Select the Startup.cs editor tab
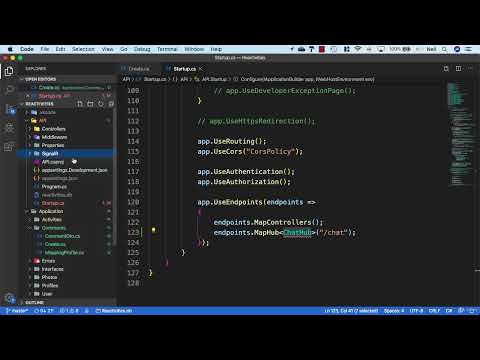 (184, 69)
